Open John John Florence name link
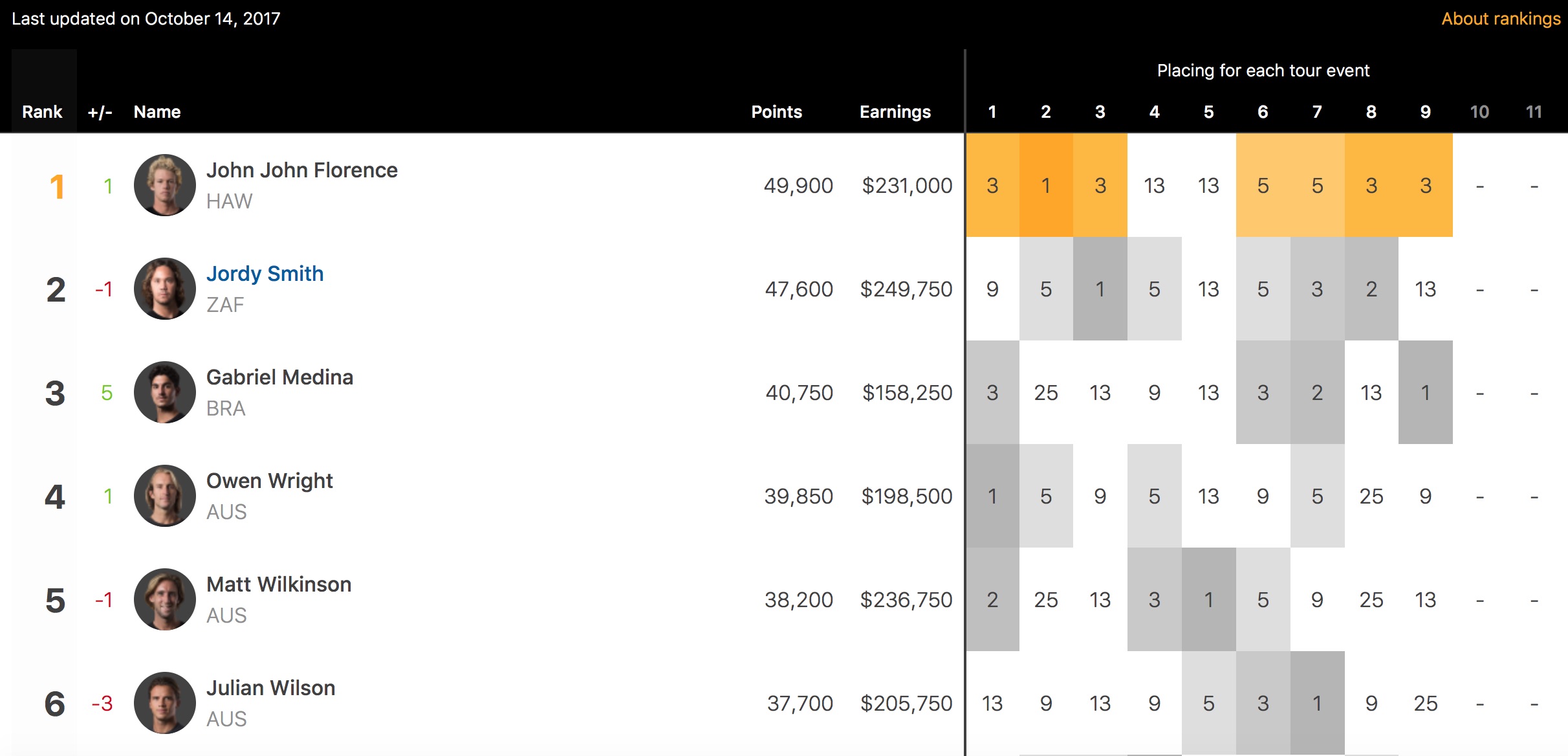 (x=301, y=170)
